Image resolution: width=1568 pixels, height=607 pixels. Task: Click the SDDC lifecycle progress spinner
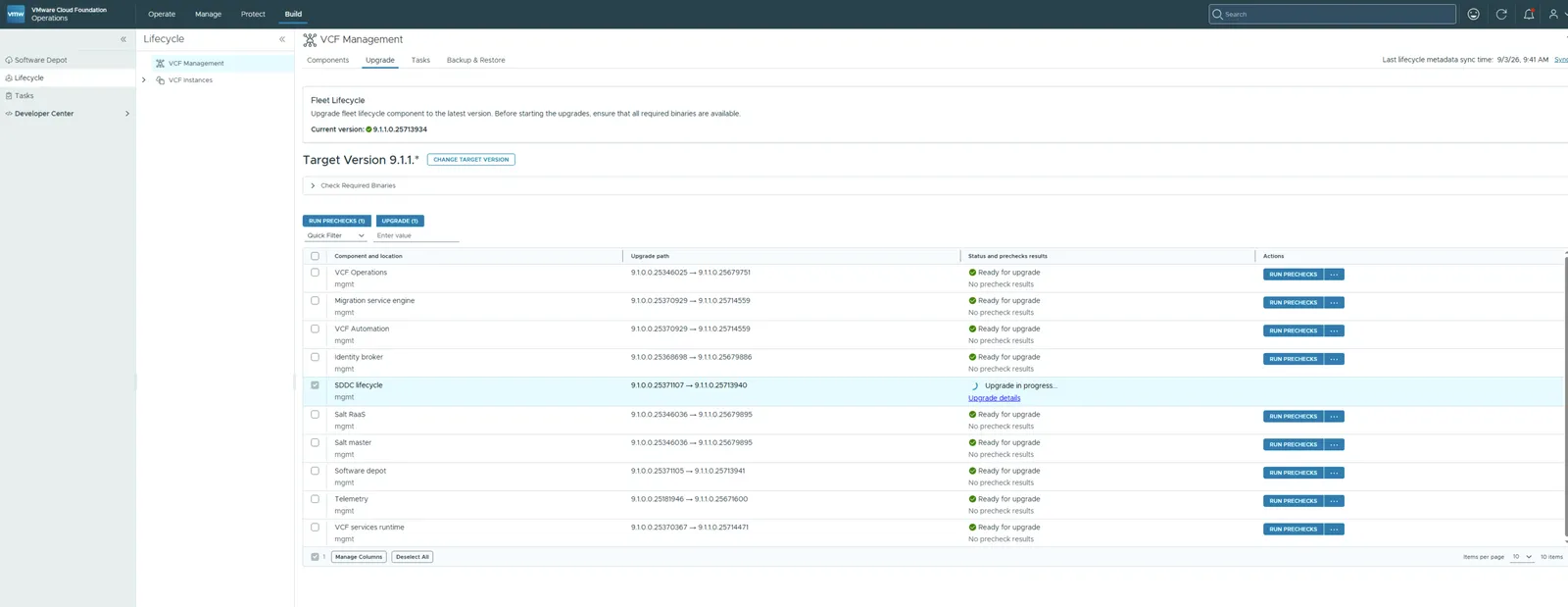click(x=974, y=386)
